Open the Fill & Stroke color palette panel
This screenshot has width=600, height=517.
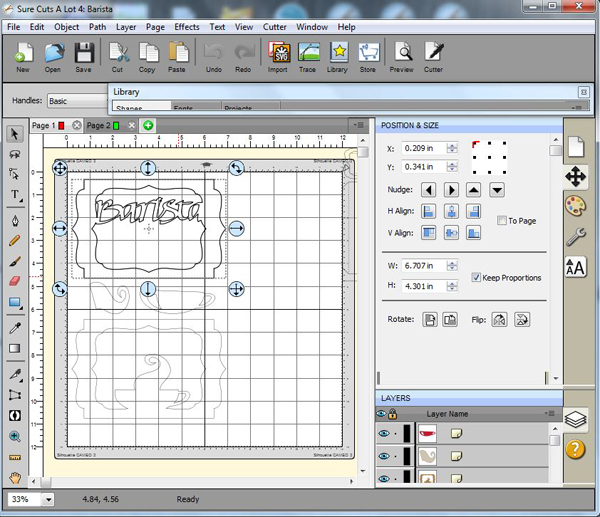576,207
